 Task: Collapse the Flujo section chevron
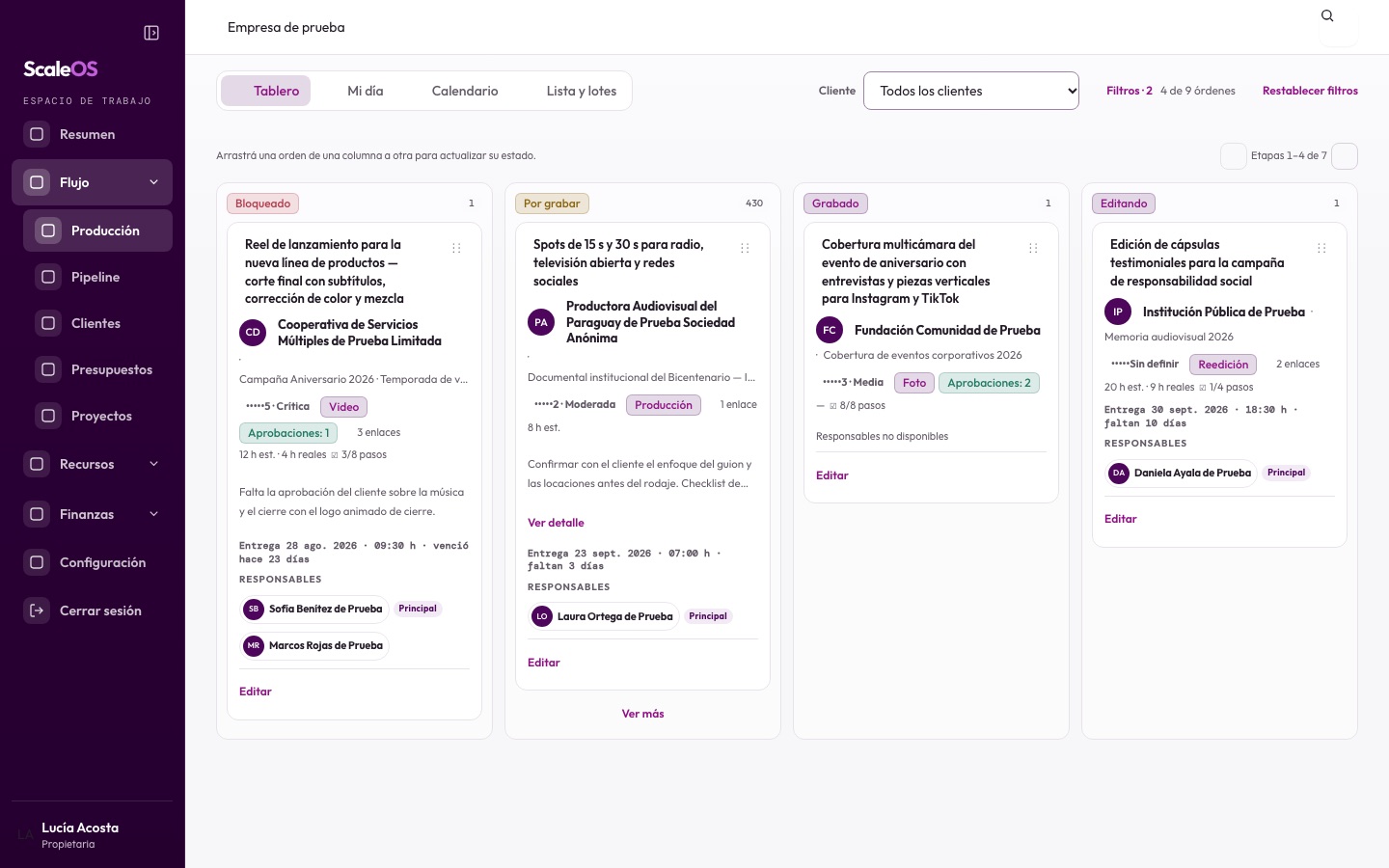pyautogui.click(x=153, y=182)
